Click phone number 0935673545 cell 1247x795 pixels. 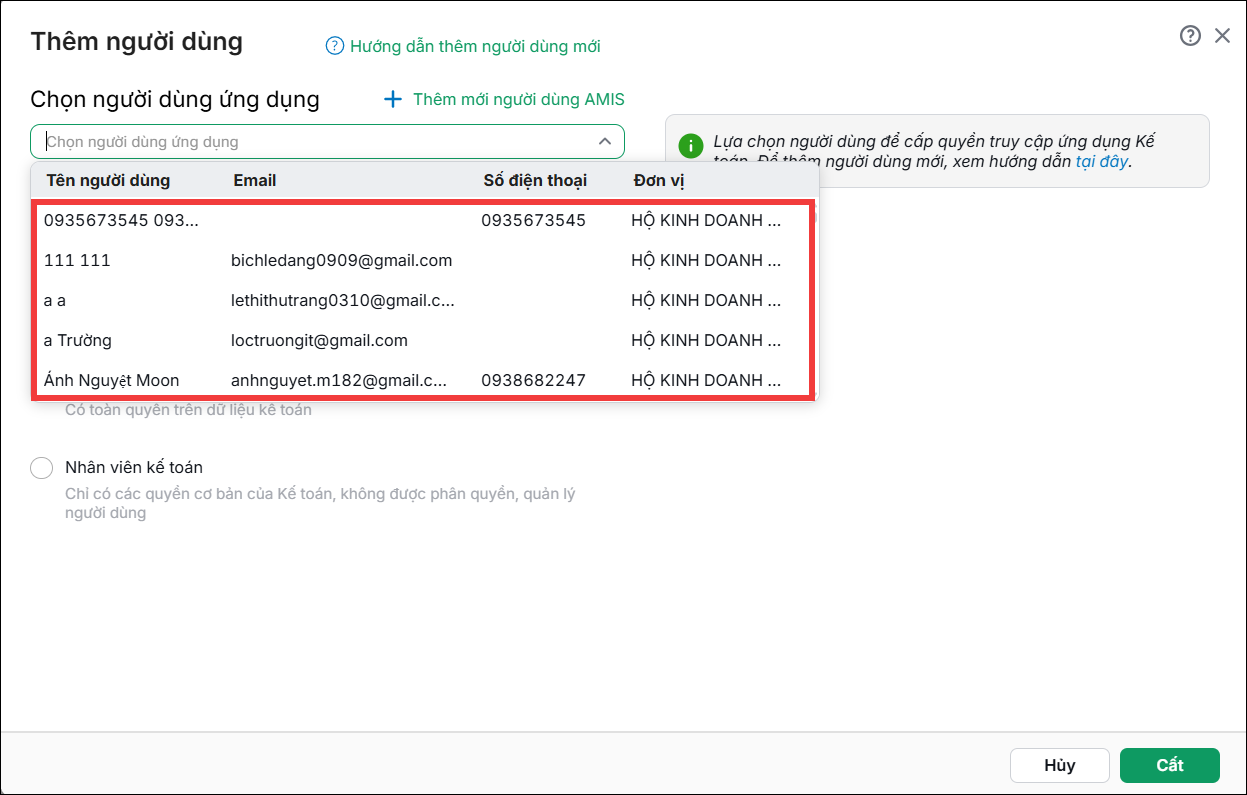coord(533,220)
